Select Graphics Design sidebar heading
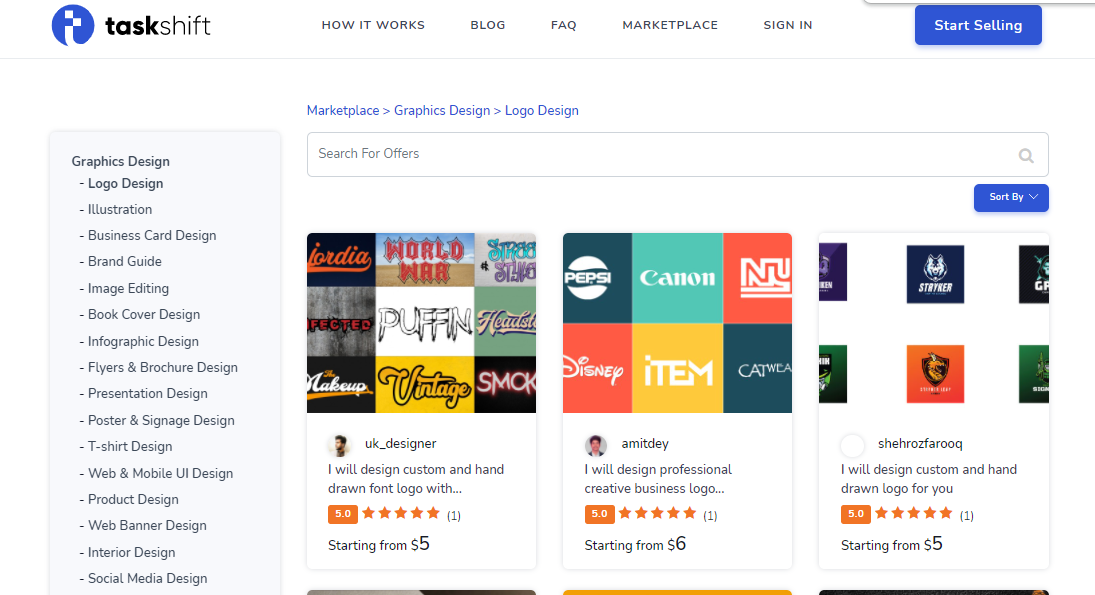 120,161
